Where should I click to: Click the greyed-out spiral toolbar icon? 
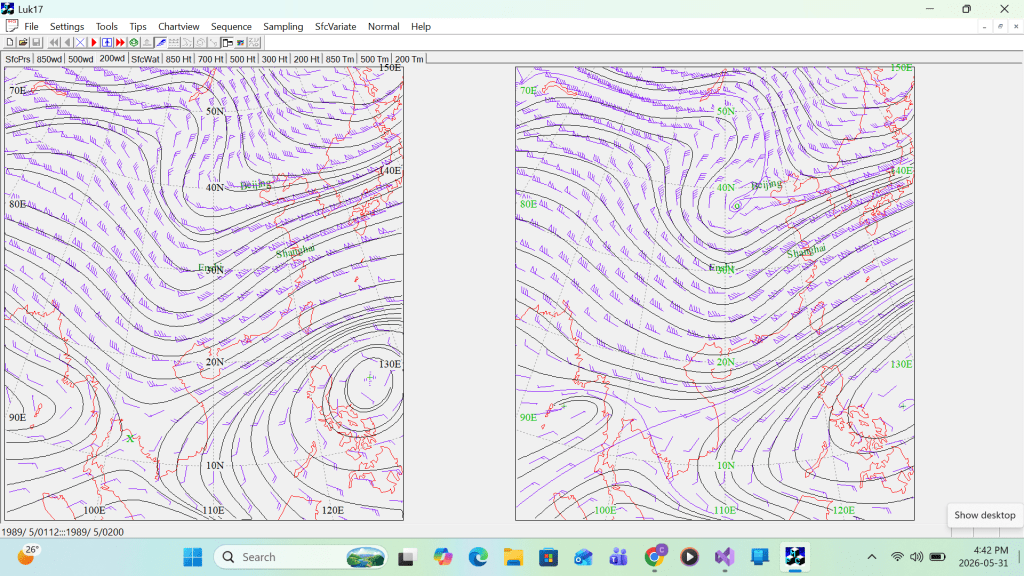pyautogui.click(x=200, y=42)
